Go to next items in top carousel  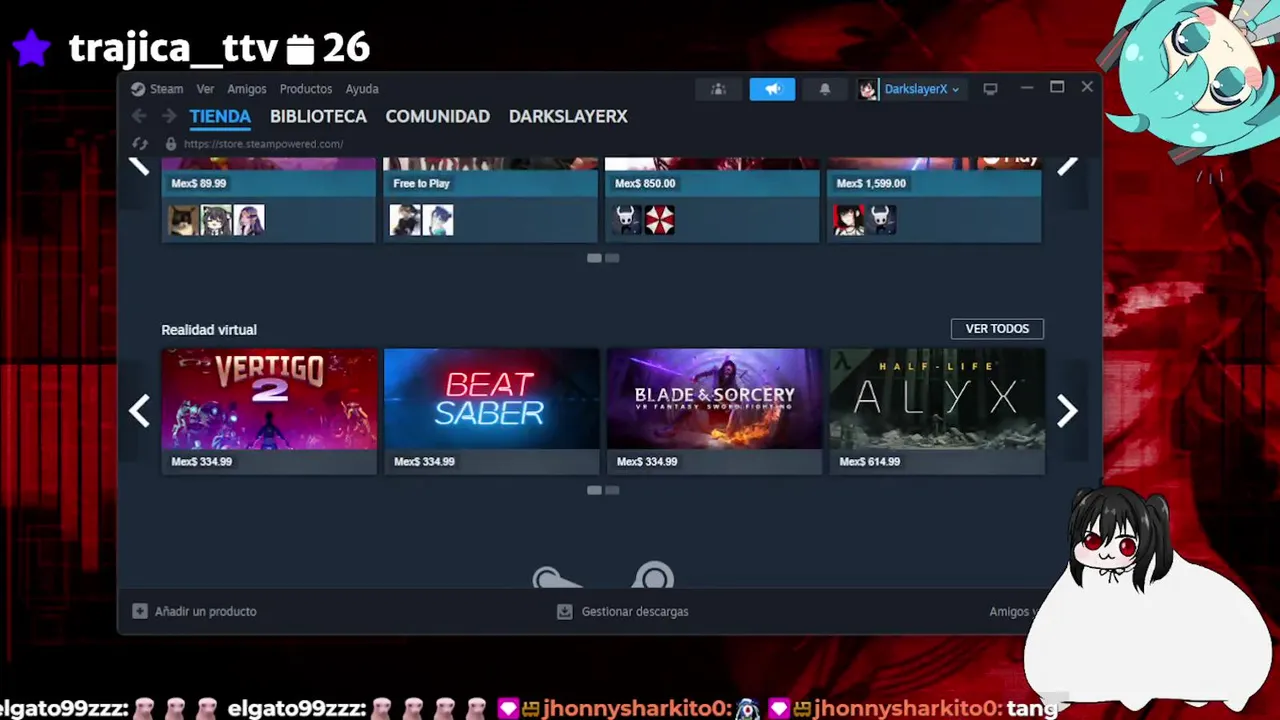click(1067, 166)
